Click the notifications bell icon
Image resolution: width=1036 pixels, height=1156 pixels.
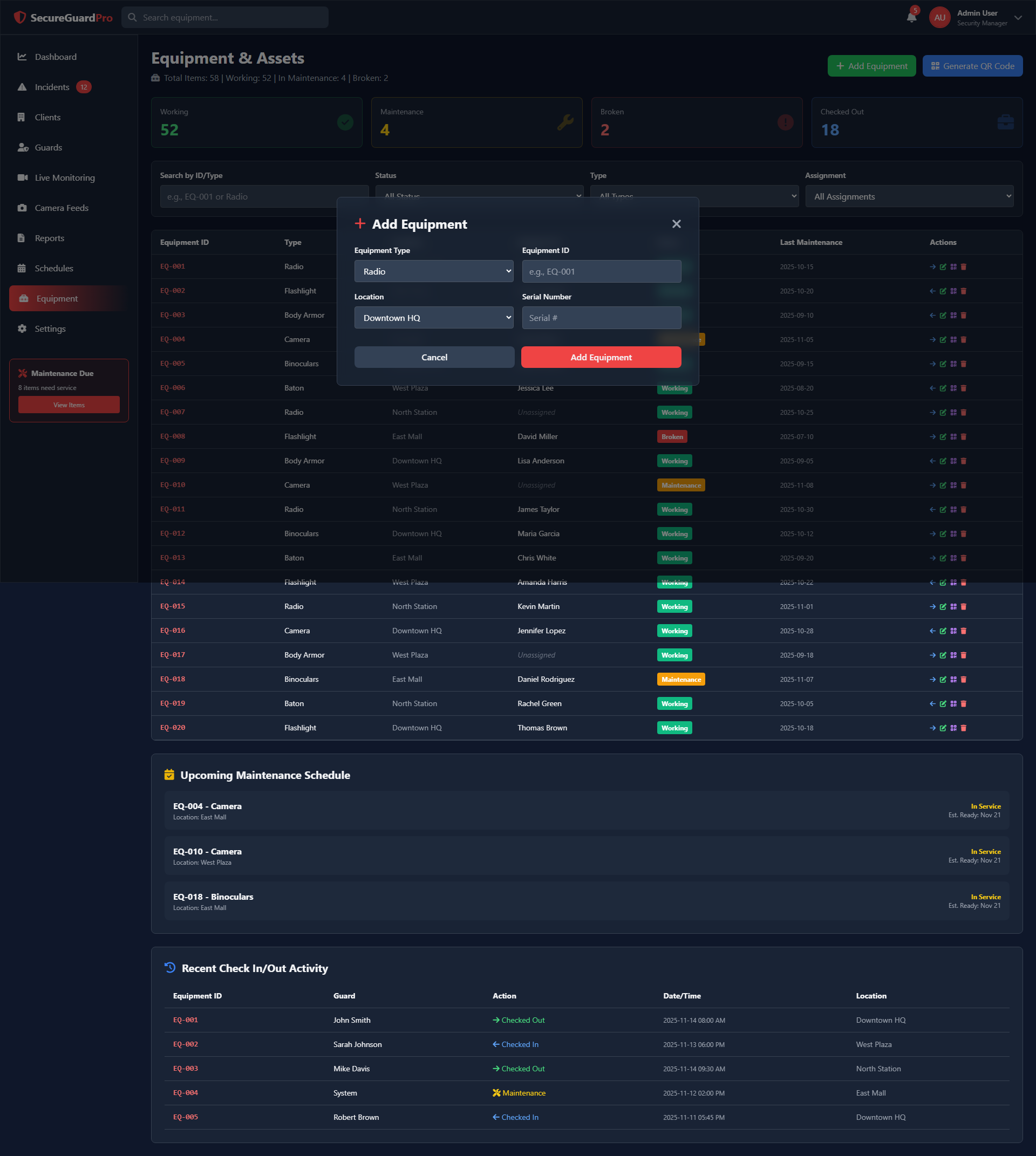tap(911, 17)
